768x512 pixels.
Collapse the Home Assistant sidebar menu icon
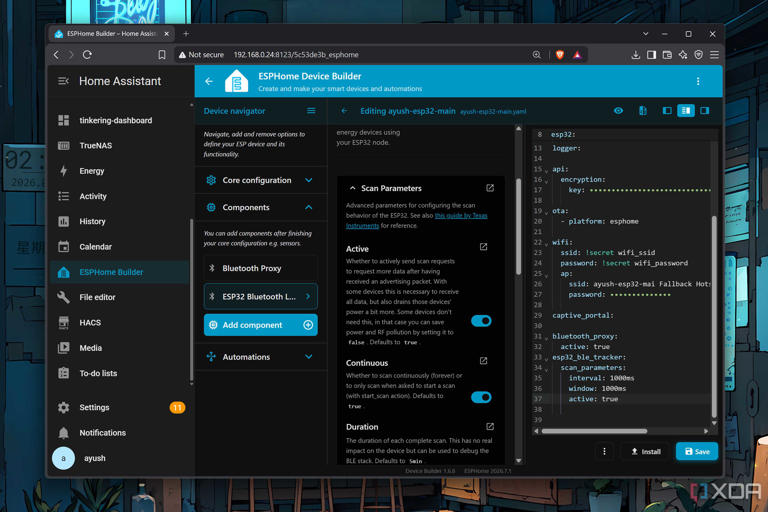pyautogui.click(x=63, y=81)
